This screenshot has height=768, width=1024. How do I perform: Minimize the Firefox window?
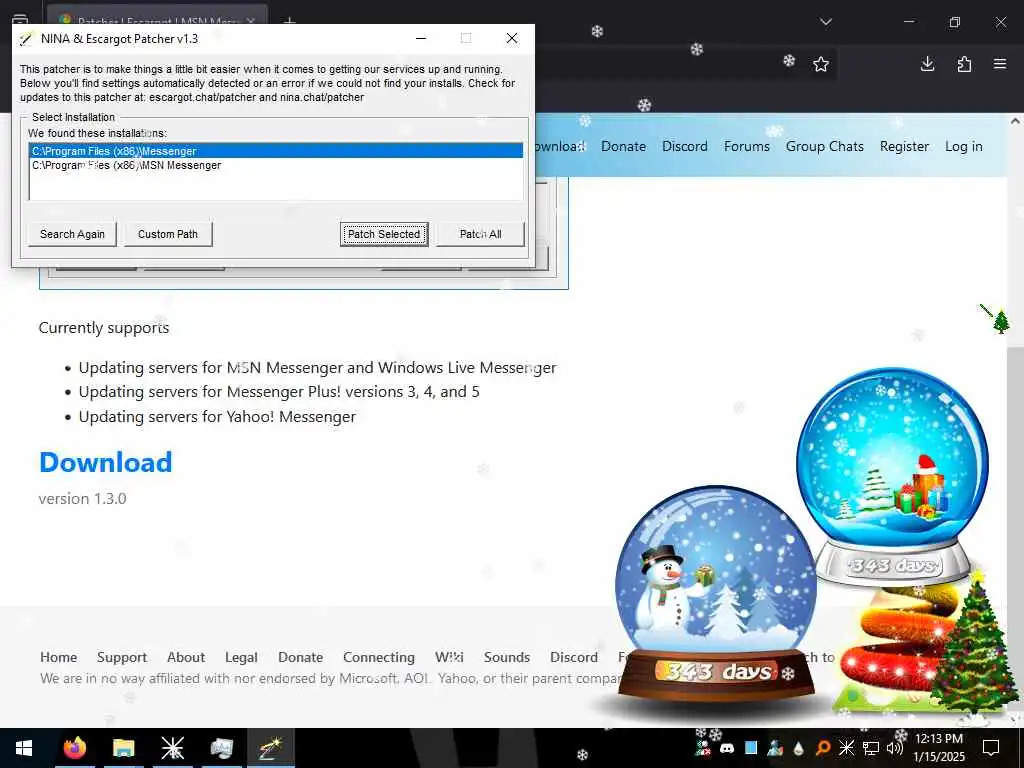coord(908,22)
